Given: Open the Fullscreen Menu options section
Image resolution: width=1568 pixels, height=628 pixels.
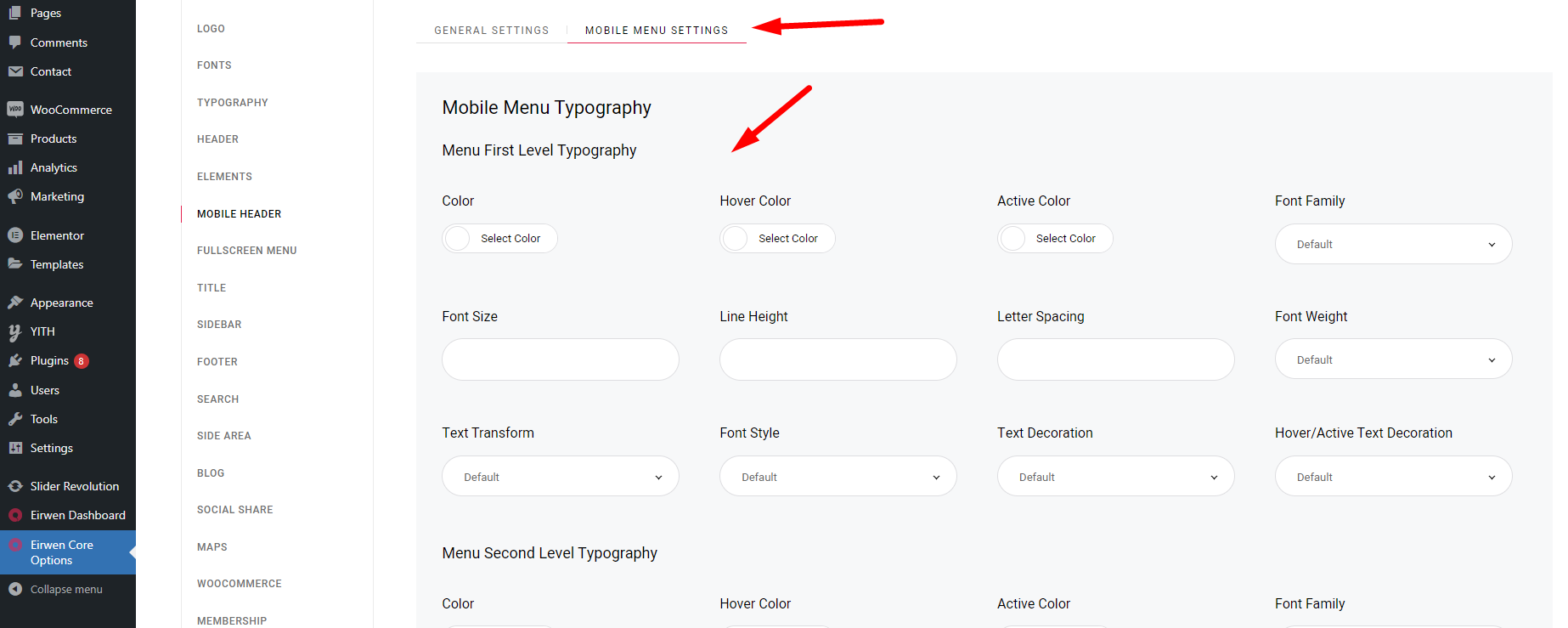Looking at the screenshot, I should point(247,251).
